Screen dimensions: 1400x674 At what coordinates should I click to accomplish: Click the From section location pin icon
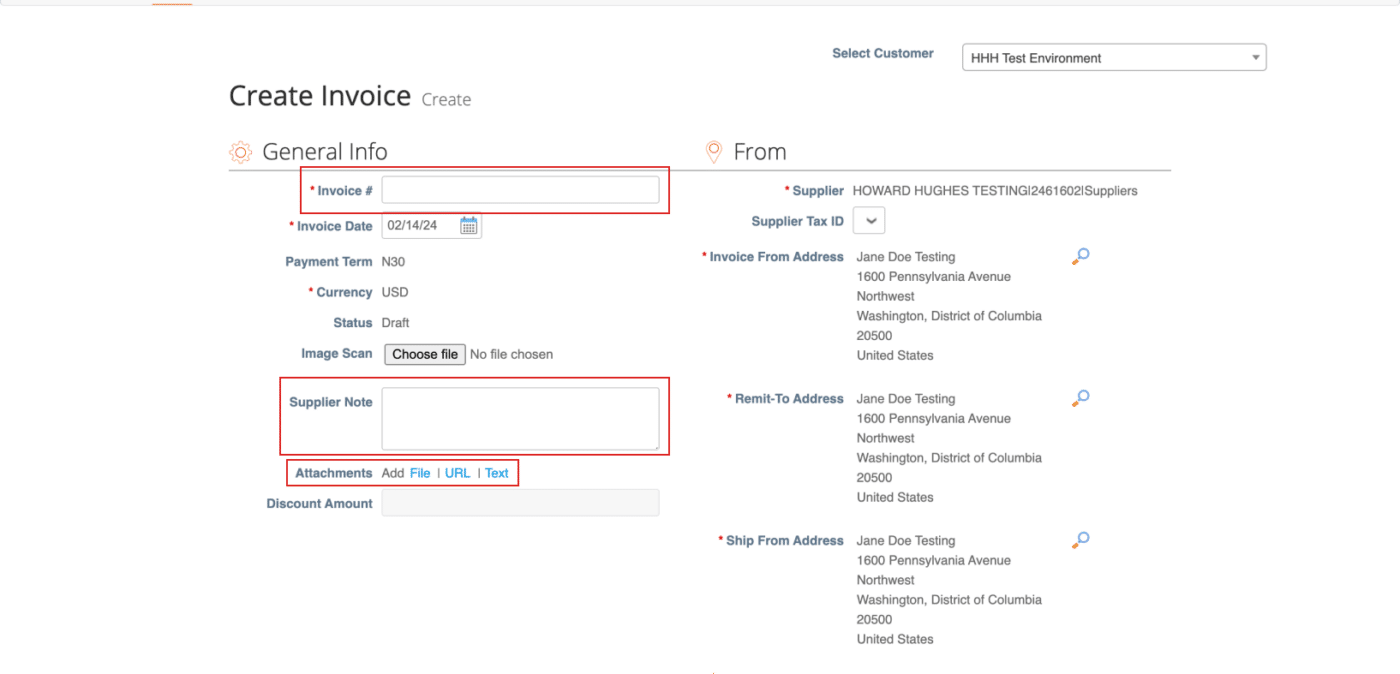pos(713,150)
